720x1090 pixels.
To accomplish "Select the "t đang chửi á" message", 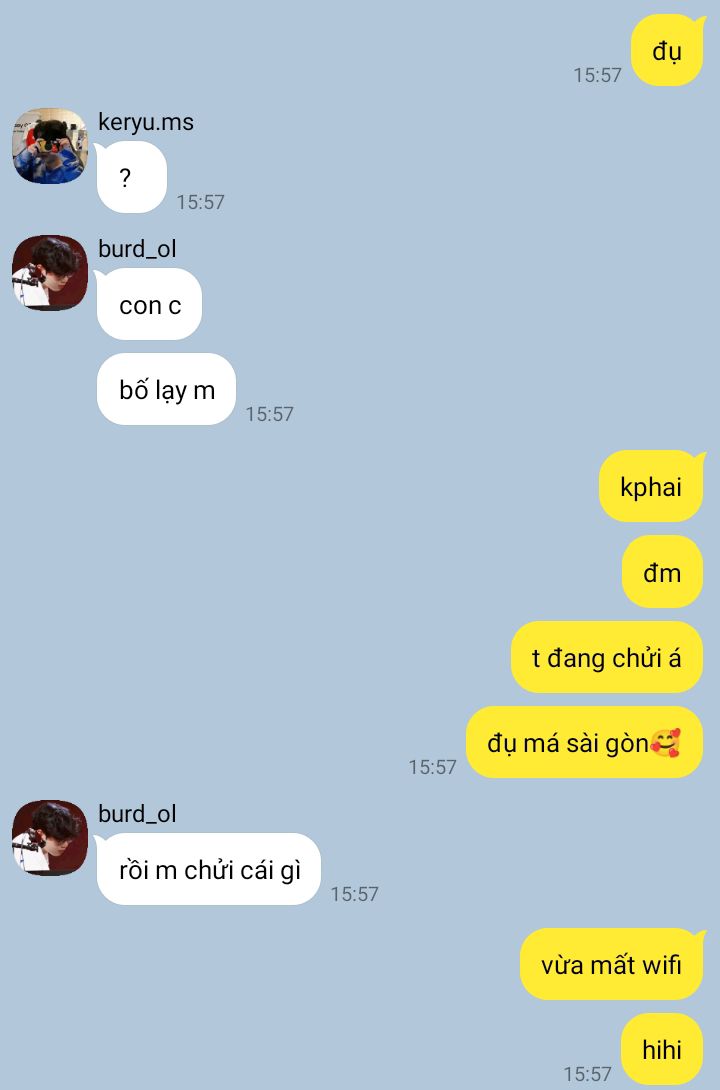I will point(607,657).
